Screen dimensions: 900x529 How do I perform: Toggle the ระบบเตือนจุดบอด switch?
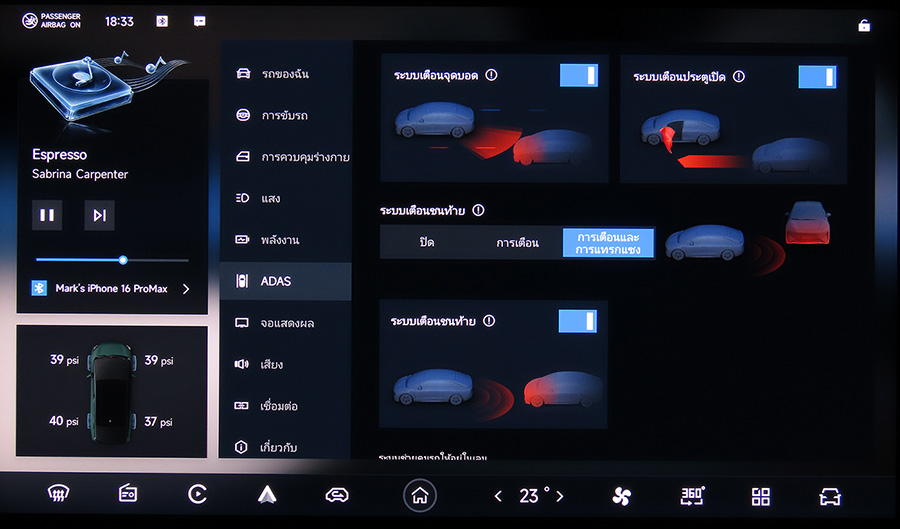[578, 76]
